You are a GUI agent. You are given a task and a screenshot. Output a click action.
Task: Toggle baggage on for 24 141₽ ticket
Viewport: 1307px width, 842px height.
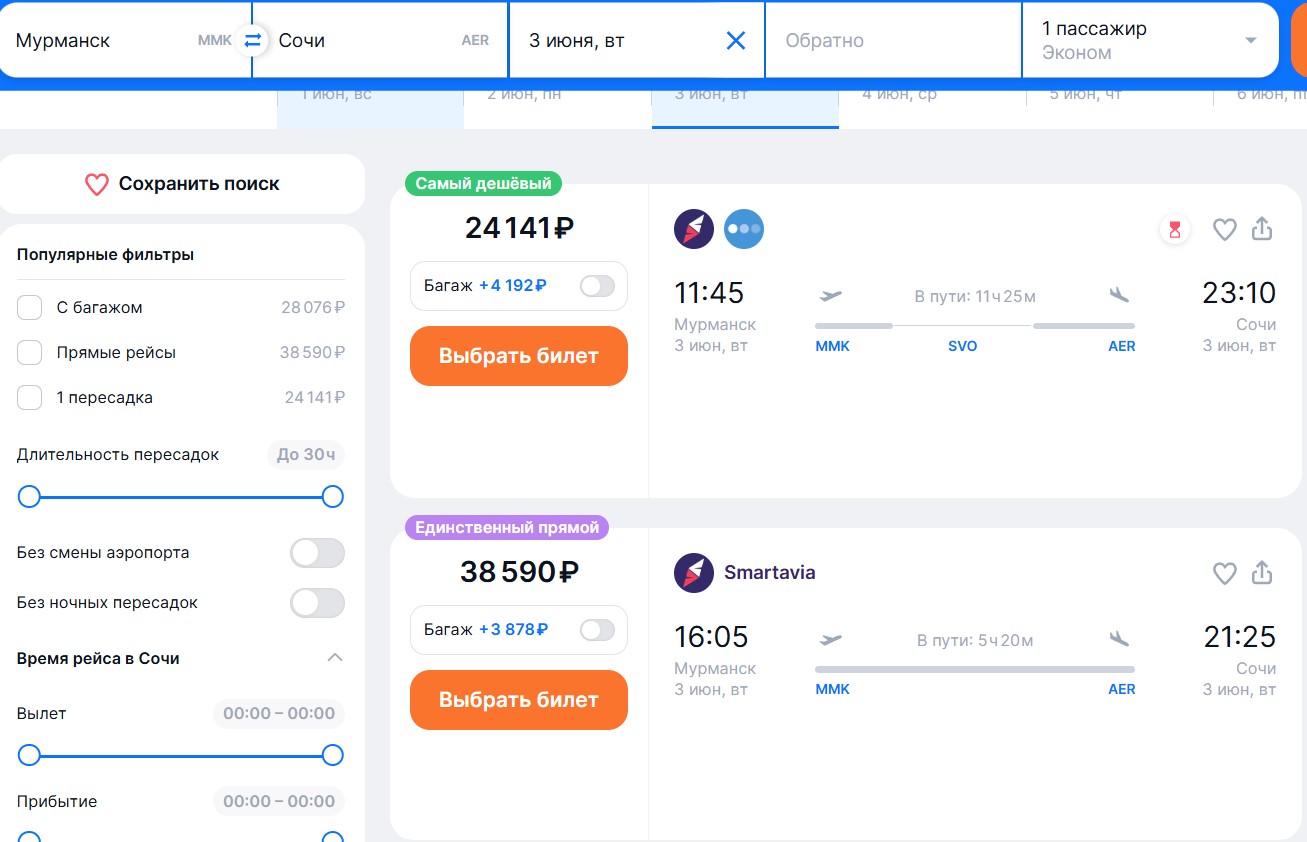tap(597, 286)
